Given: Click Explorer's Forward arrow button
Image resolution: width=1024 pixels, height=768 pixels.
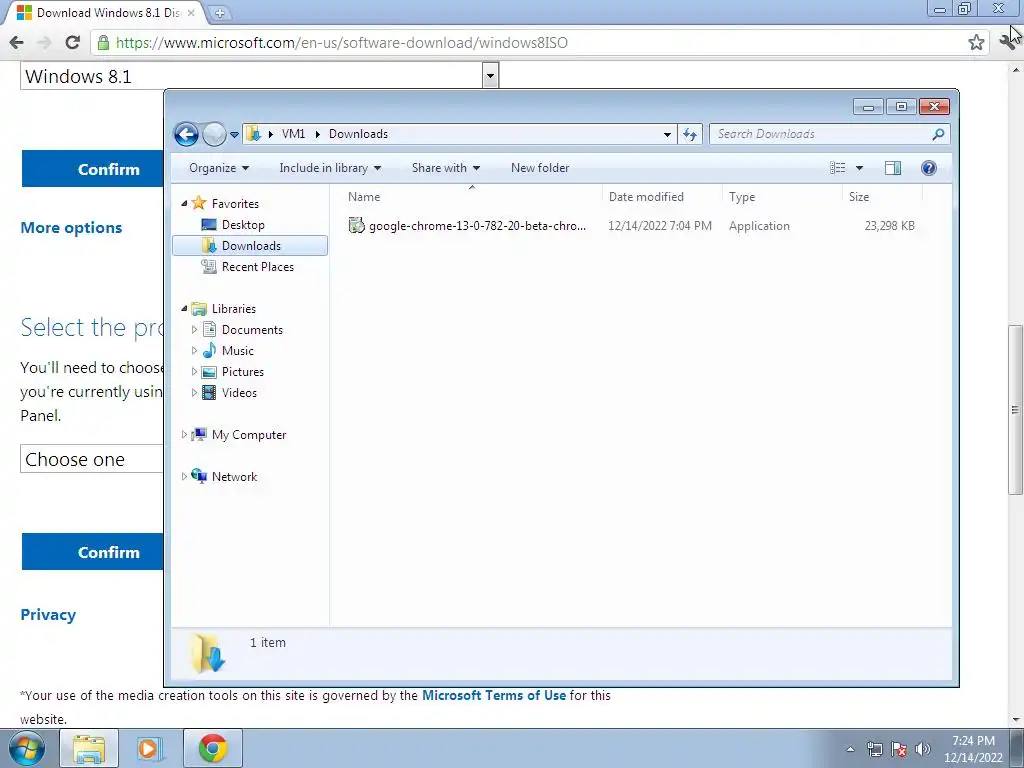Looking at the screenshot, I should tap(214, 135).
